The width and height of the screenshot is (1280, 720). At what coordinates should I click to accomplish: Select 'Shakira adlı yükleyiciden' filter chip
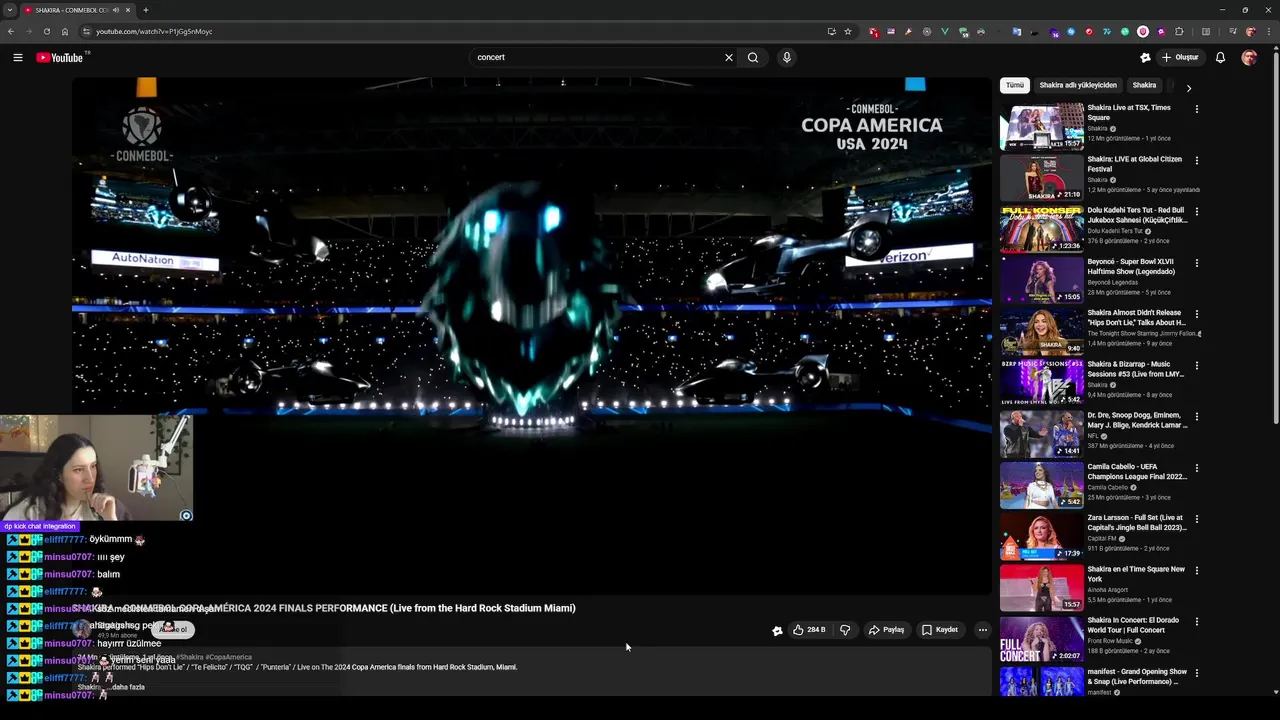(1078, 85)
